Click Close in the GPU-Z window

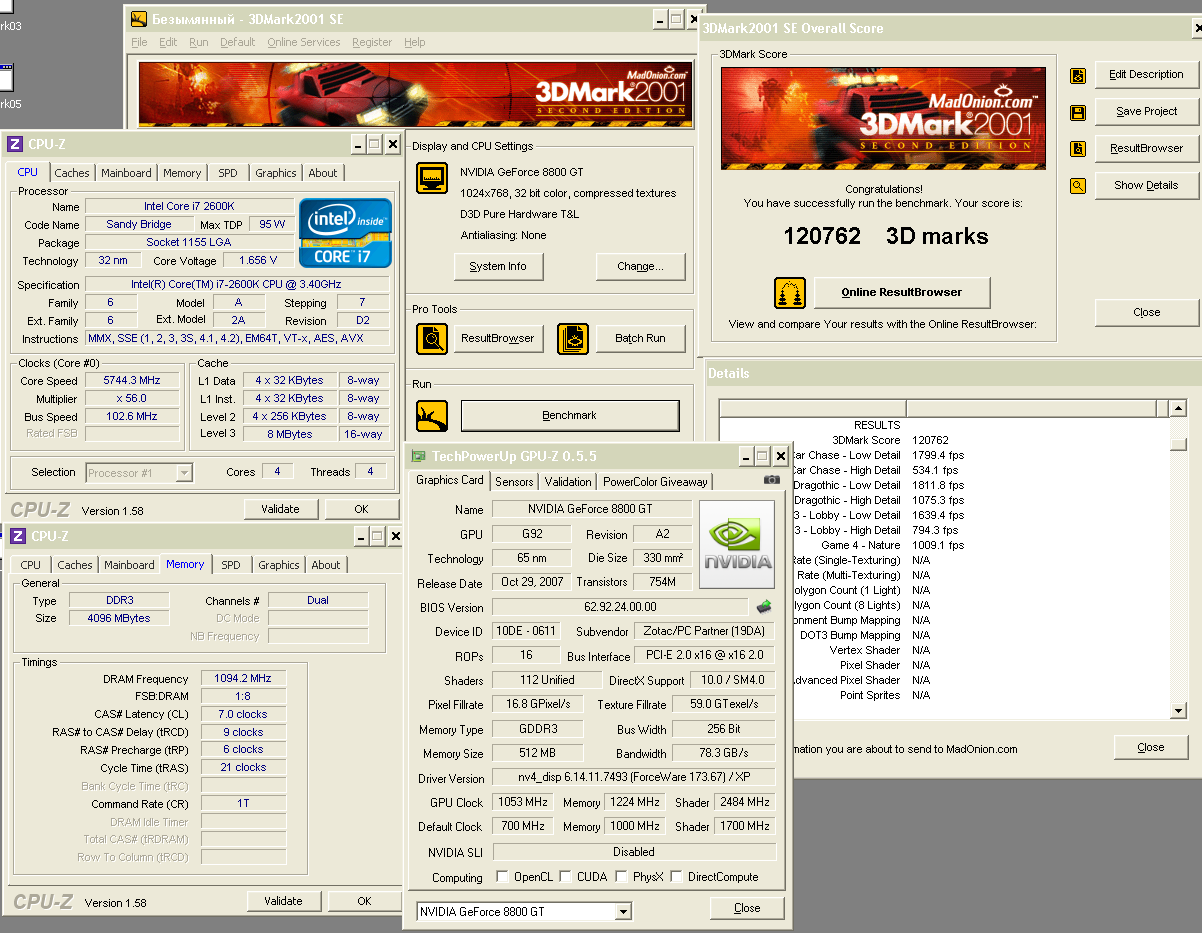(747, 908)
